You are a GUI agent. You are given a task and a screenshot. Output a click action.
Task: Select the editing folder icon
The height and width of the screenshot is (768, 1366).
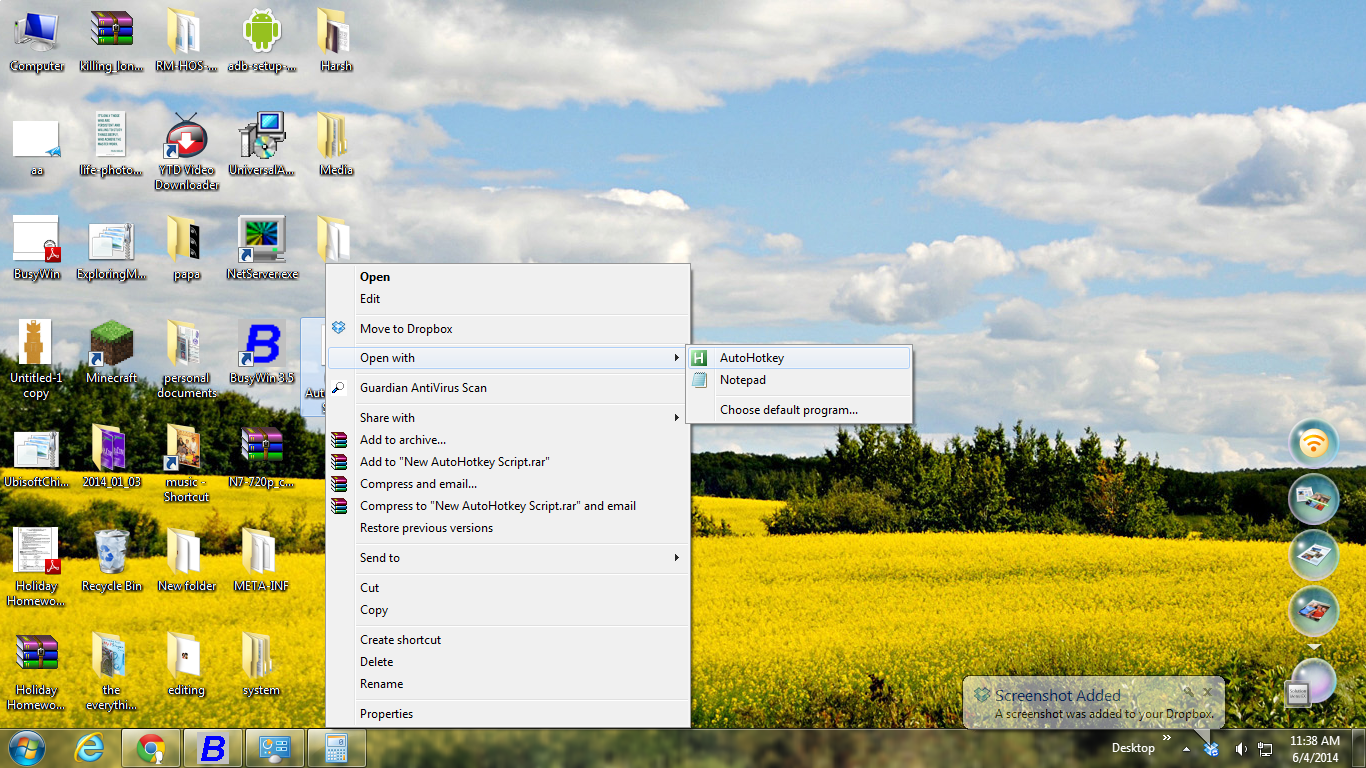click(186, 665)
